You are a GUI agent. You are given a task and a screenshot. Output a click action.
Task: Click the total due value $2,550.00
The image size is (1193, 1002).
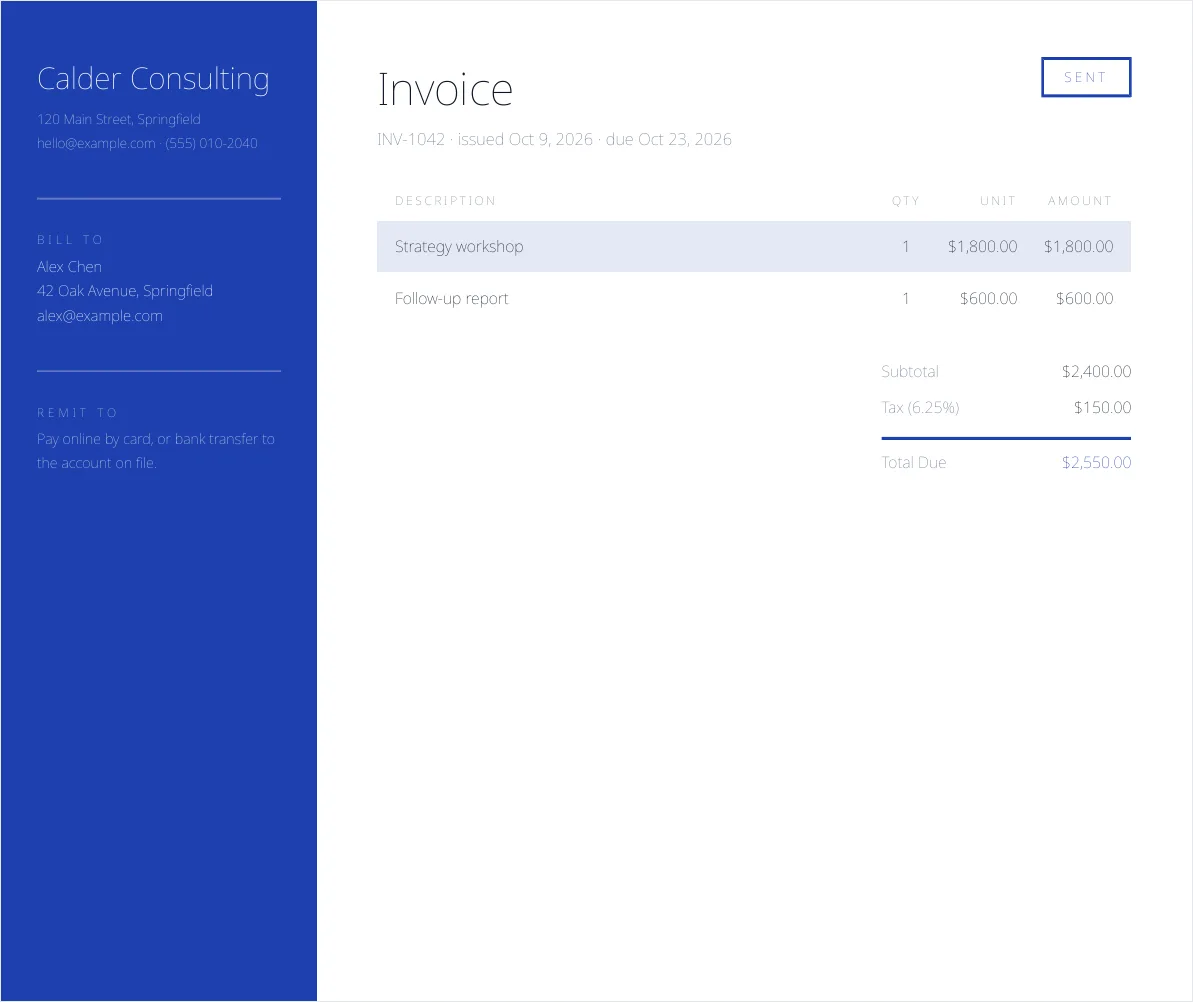point(1096,463)
